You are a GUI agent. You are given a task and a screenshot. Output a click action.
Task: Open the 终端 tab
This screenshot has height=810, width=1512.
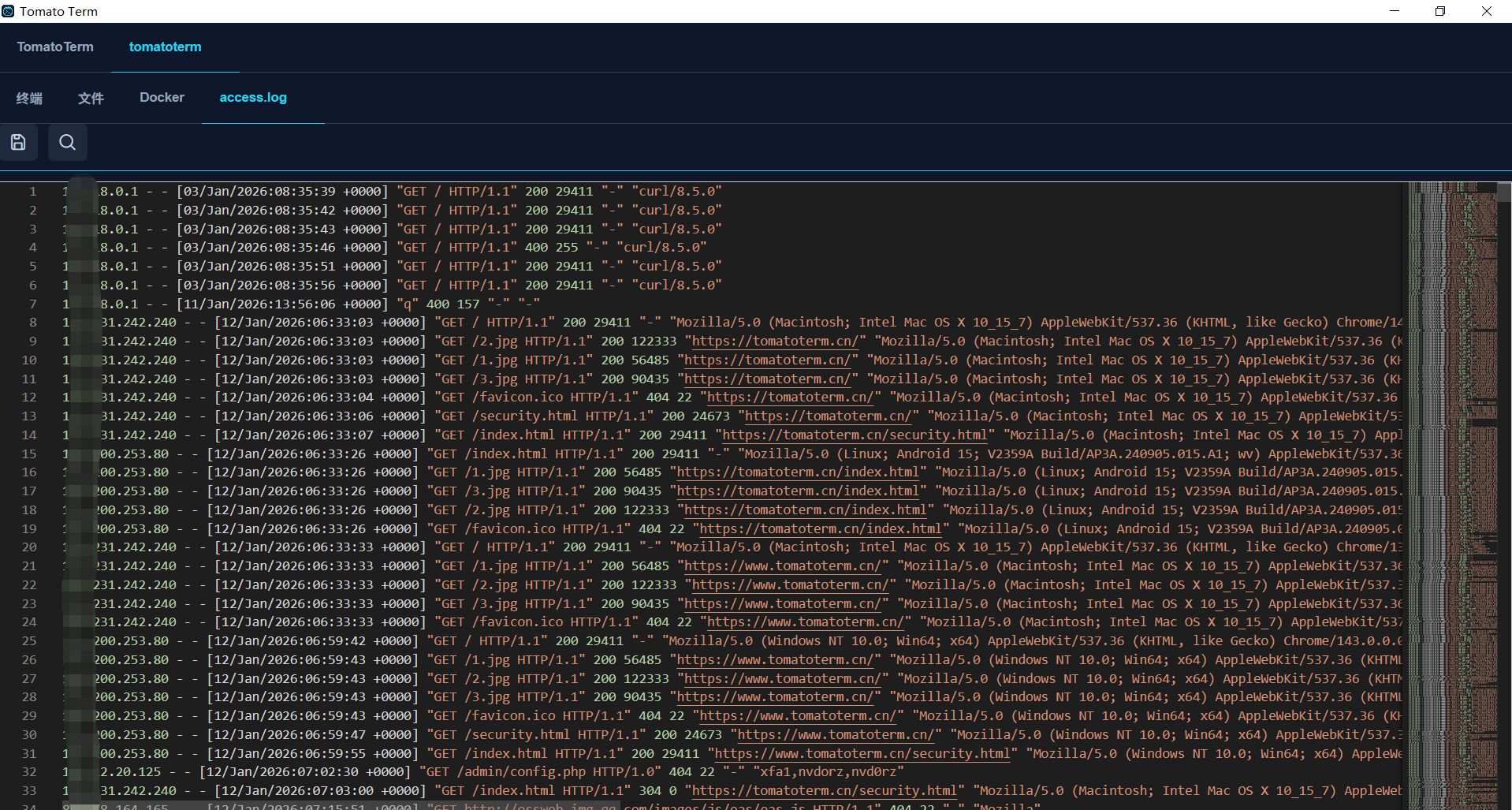(x=29, y=98)
